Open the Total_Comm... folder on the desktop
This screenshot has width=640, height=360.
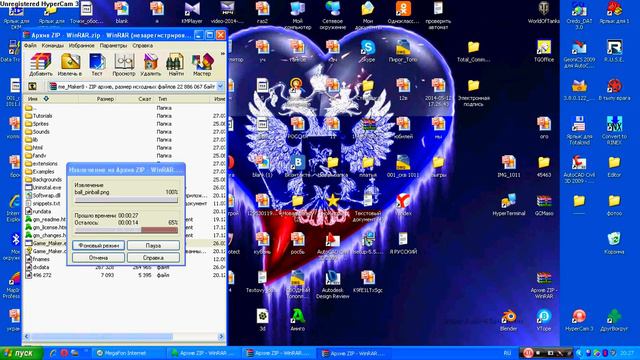point(473,51)
